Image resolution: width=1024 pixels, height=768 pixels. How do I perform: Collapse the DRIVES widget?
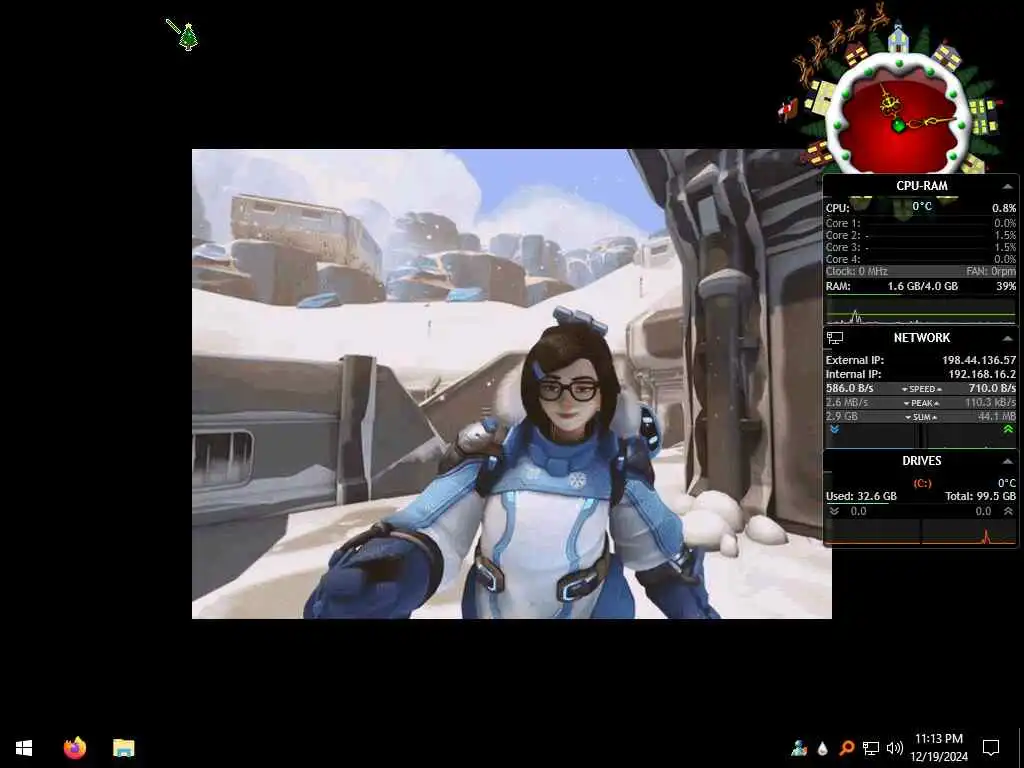click(1008, 461)
